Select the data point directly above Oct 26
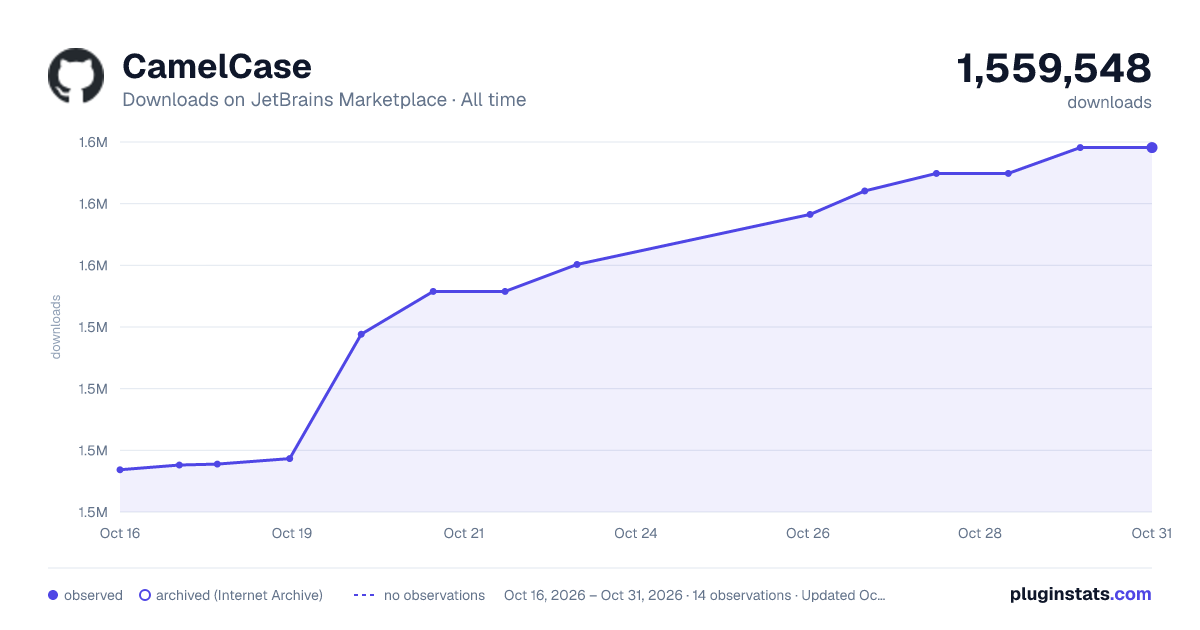This screenshot has height=630, width=1200. click(810, 214)
